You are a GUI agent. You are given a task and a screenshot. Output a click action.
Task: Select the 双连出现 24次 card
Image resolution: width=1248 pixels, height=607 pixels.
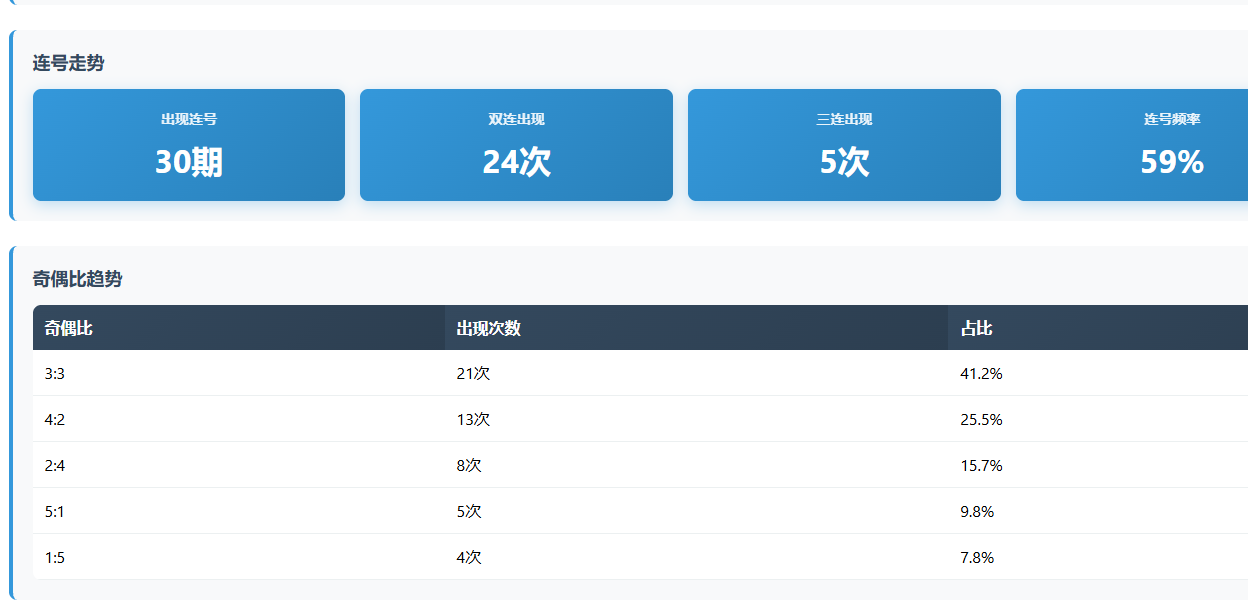(516, 145)
